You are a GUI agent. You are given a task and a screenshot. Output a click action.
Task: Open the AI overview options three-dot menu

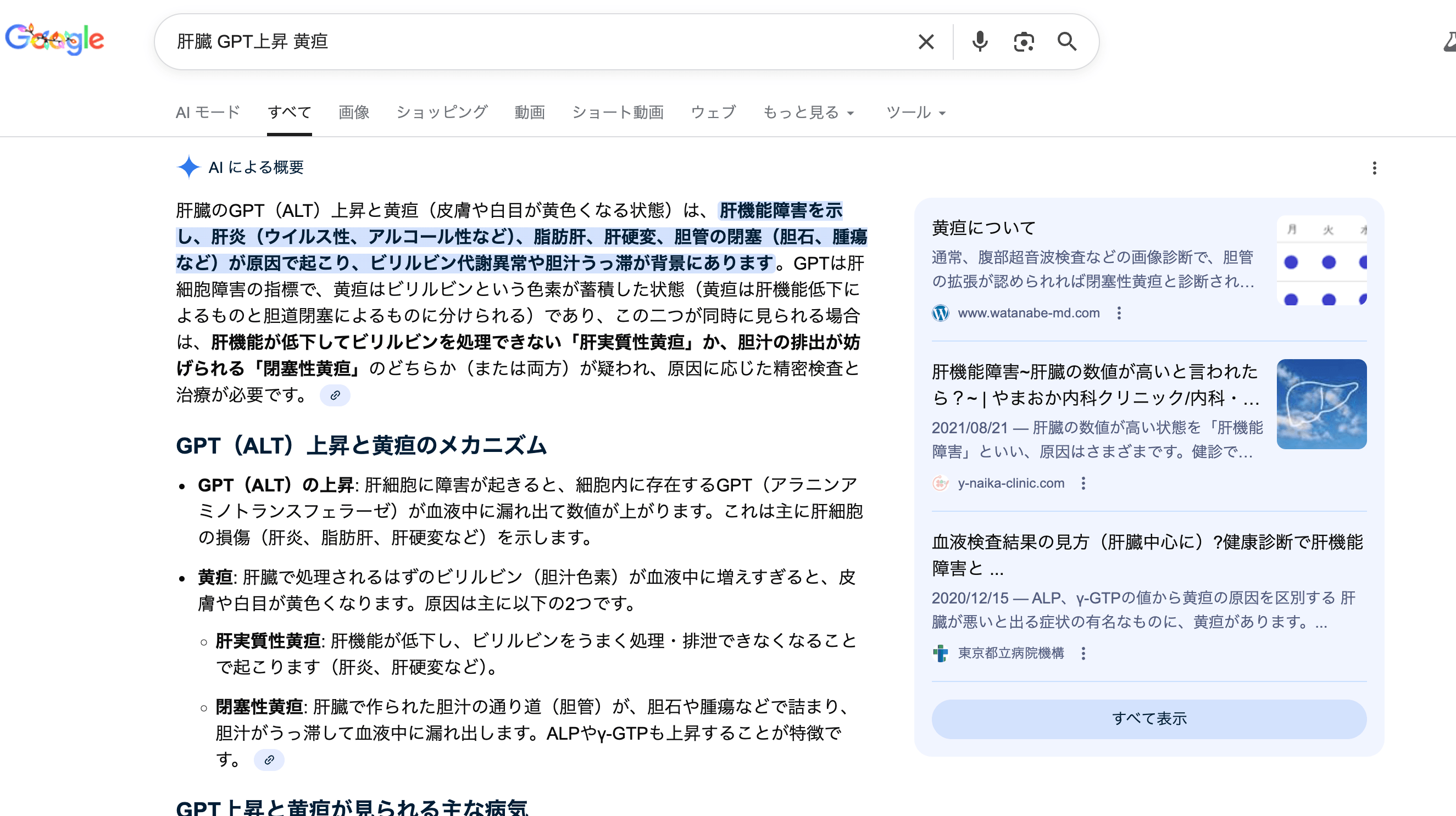coord(1374,167)
